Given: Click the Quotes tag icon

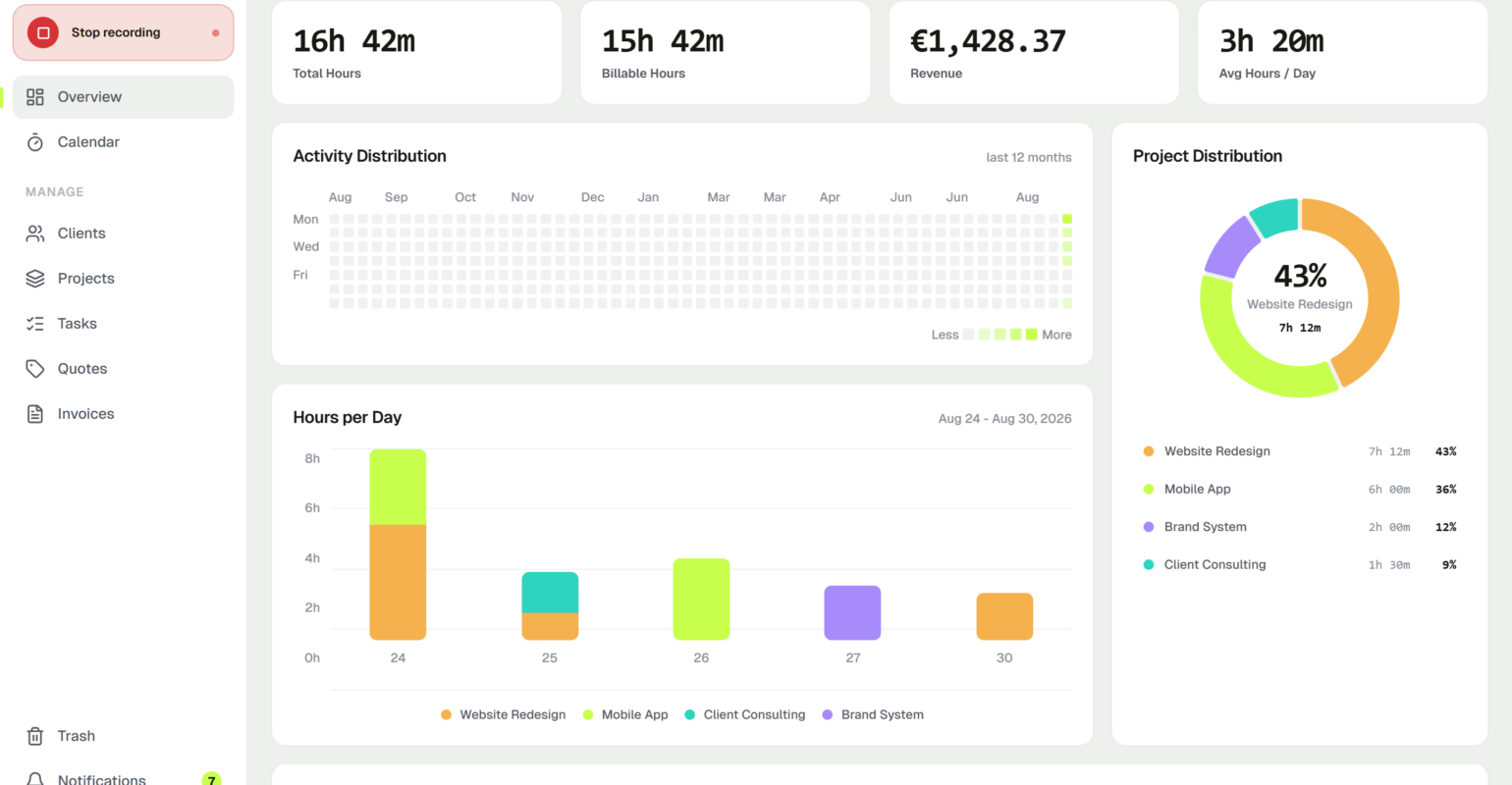Looking at the screenshot, I should 35,369.
